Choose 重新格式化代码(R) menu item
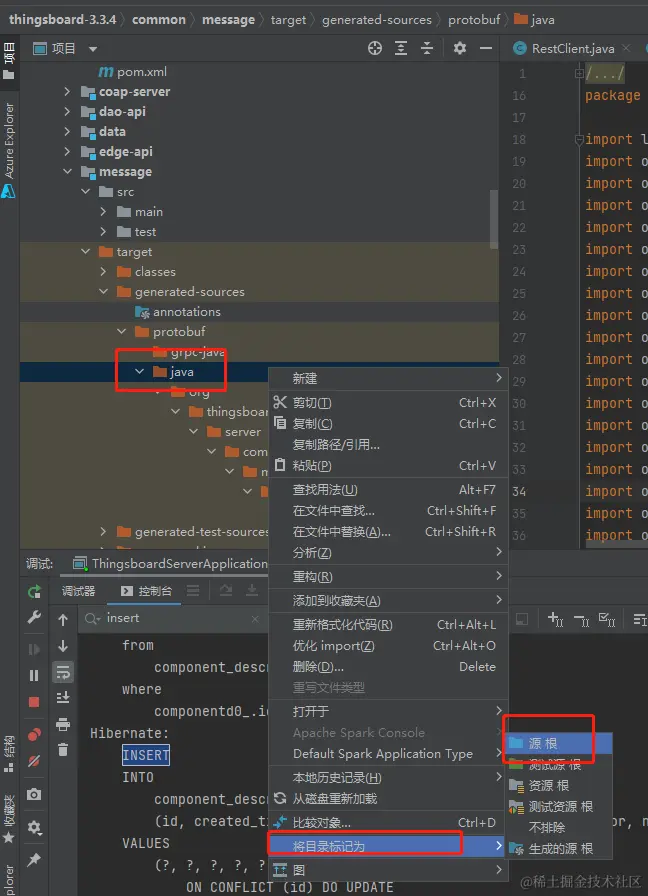648x896 pixels. (x=387, y=625)
